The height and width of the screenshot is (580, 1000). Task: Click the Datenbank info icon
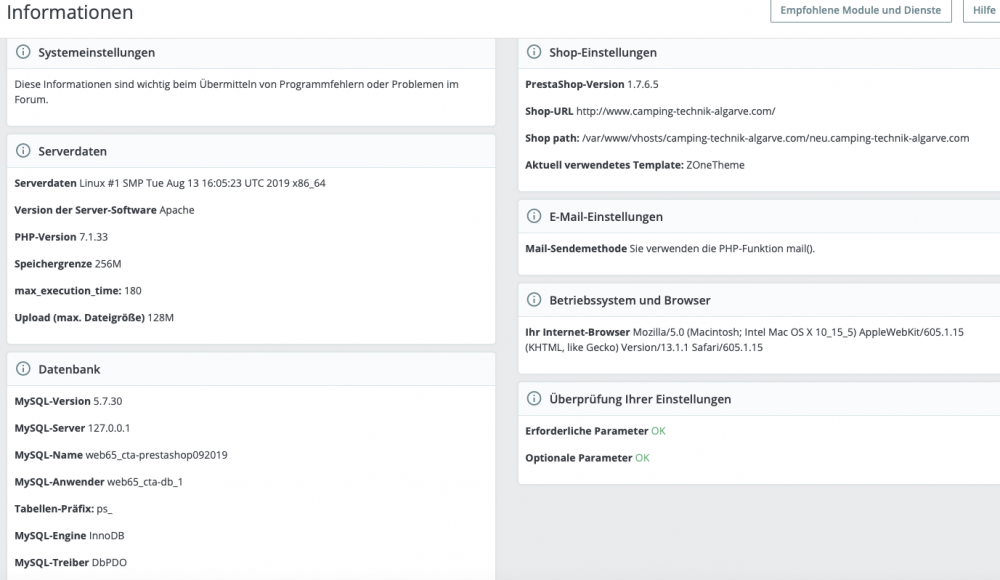click(23, 369)
